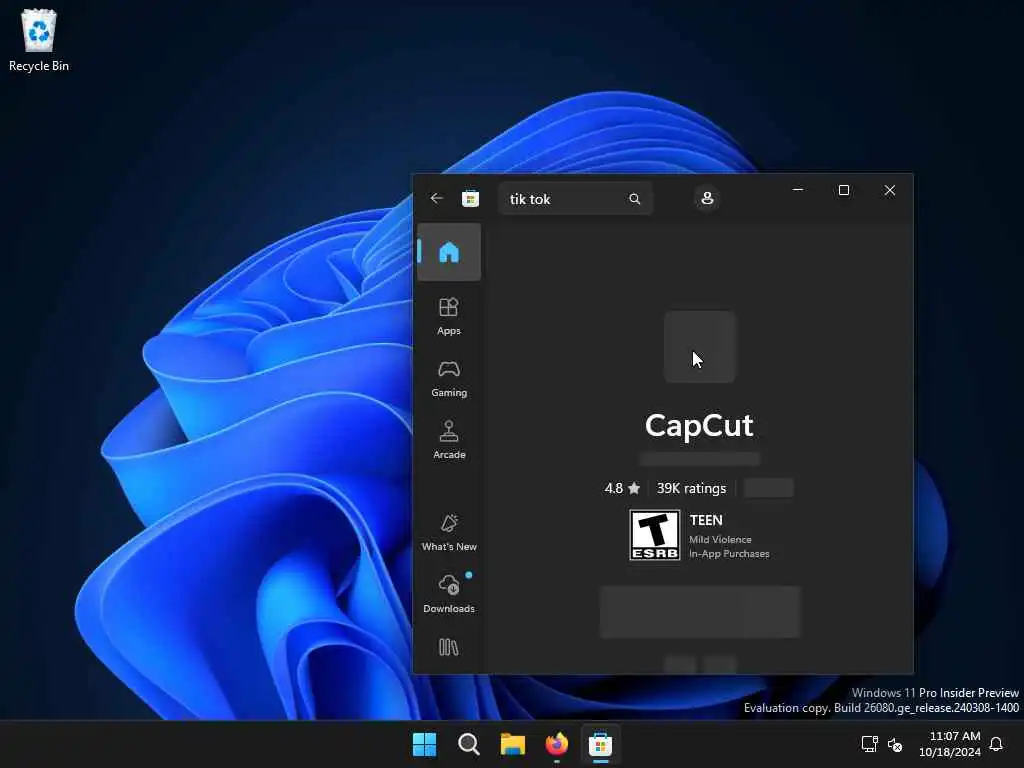Open File Explorer from the taskbar
This screenshot has height=768, width=1024.
click(x=513, y=744)
